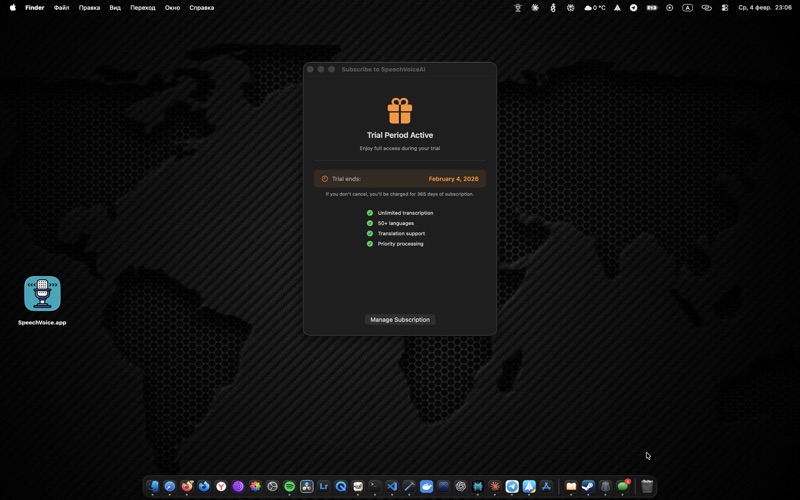Open ChatGPT from the Dock
Image resolution: width=800 pixels, height=500 pixels.
pos(461,486)
